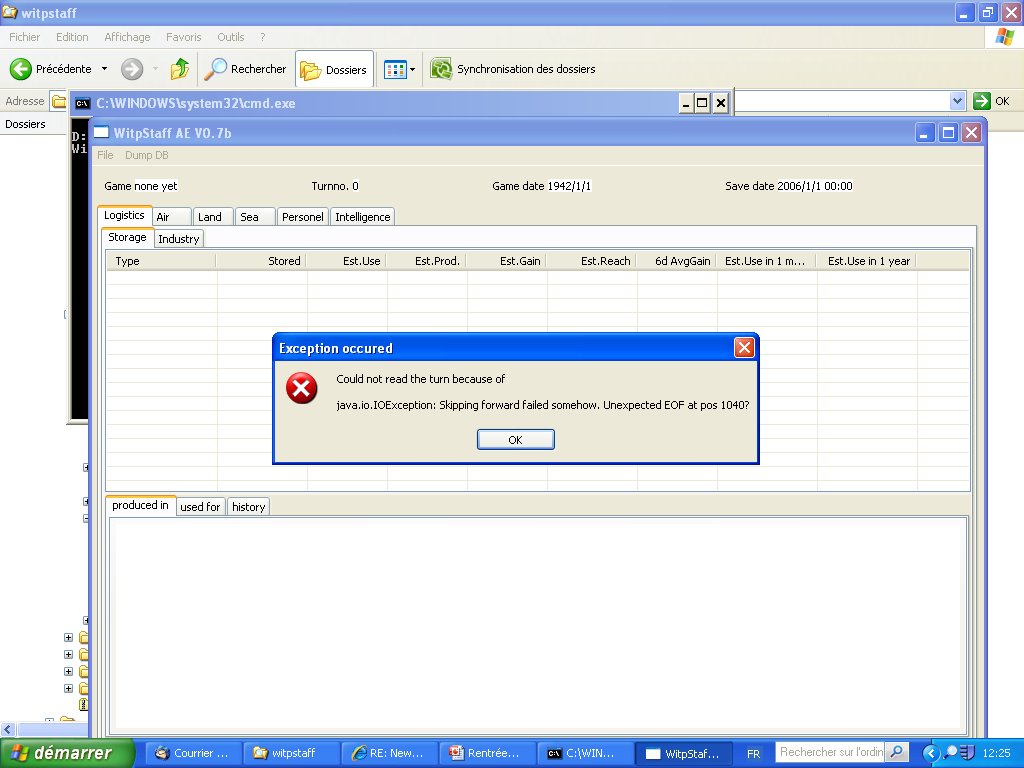The image size is (1024, 768).
Task: Sort by the Est.Reach column header
Action: [x=592, y=261]
